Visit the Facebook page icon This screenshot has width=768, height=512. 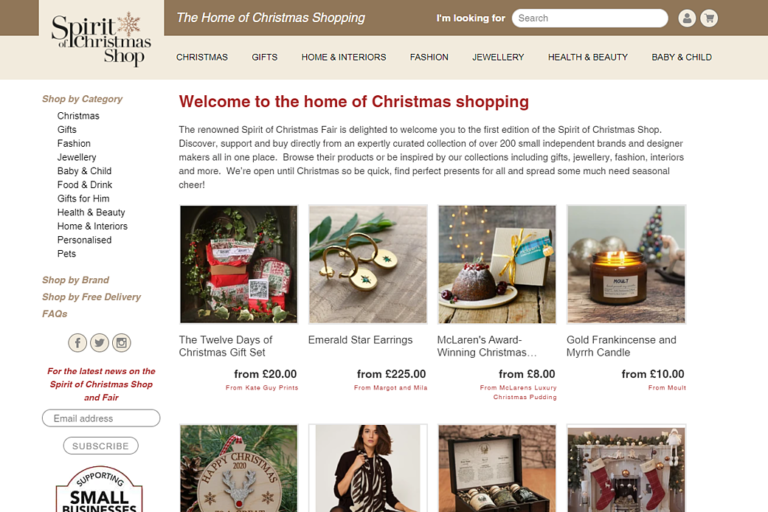click(x=77, y=342)
